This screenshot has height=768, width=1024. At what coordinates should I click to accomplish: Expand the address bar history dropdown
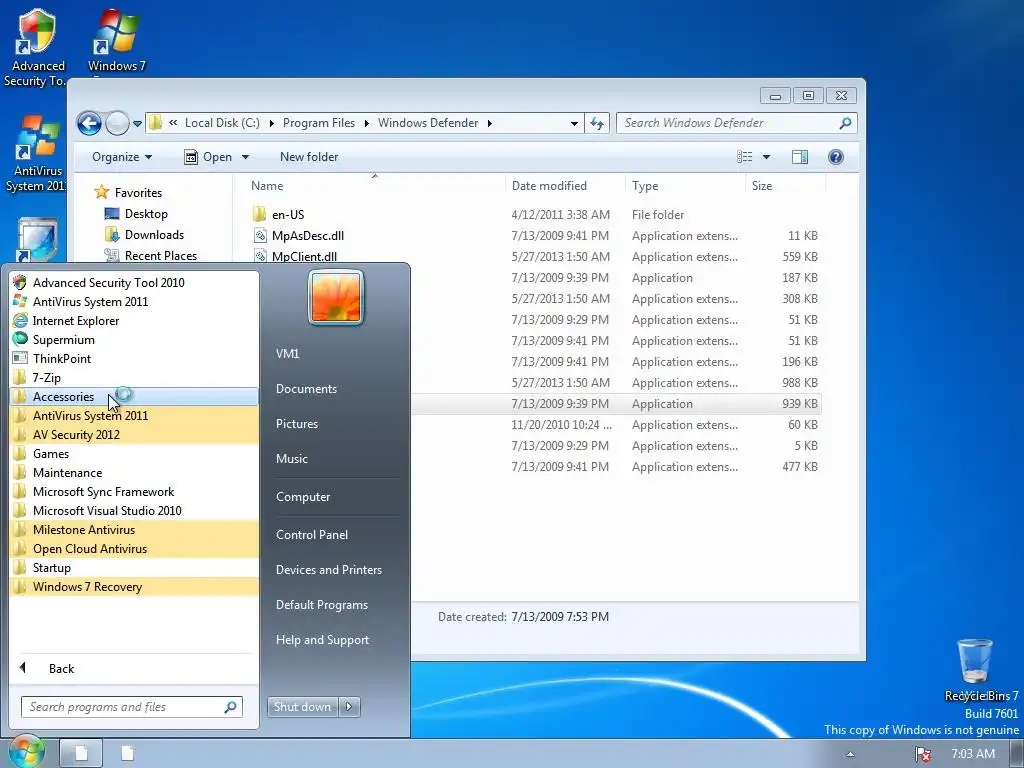574,123
